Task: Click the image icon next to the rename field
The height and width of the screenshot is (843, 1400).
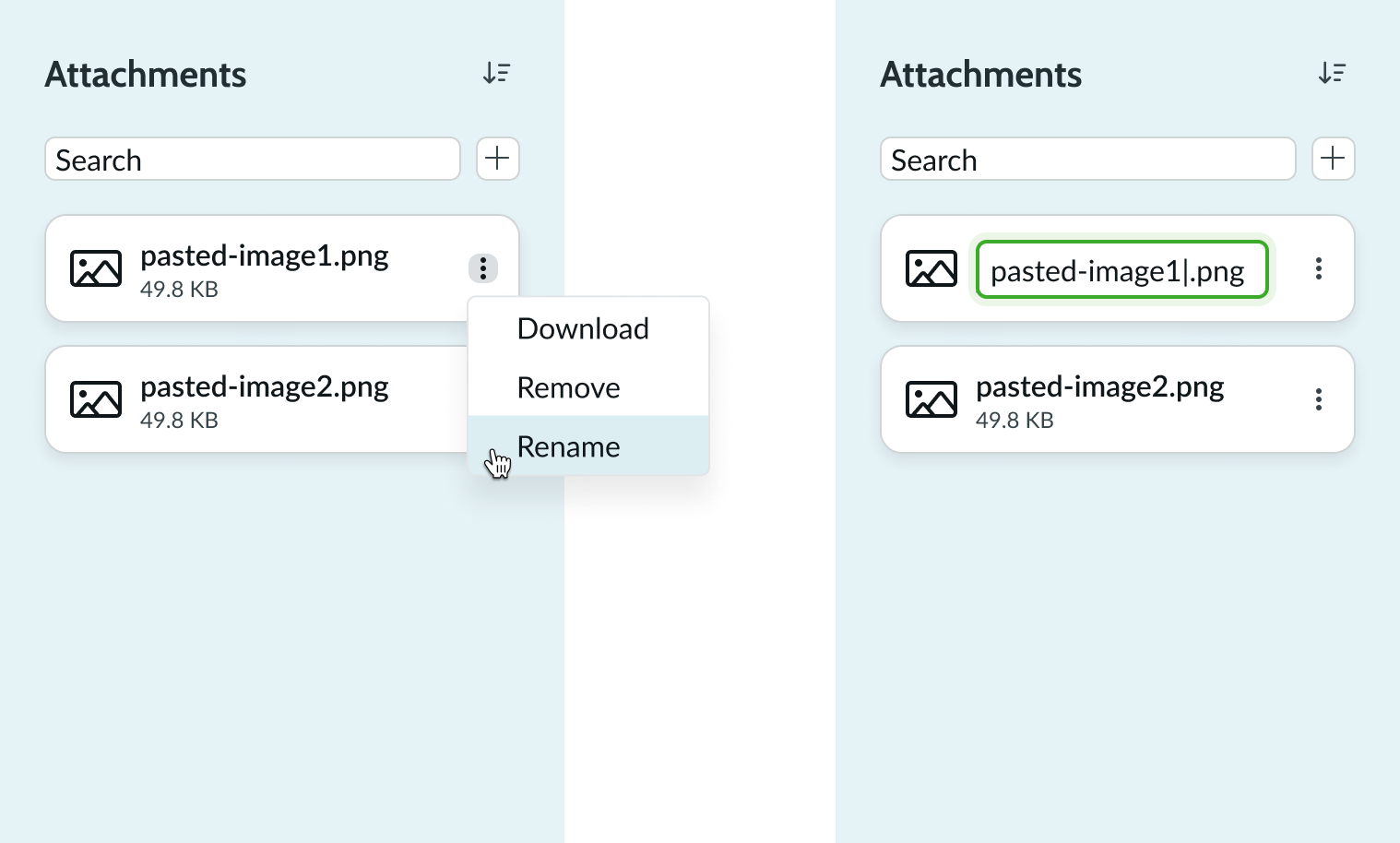Action: pos(931,268)
